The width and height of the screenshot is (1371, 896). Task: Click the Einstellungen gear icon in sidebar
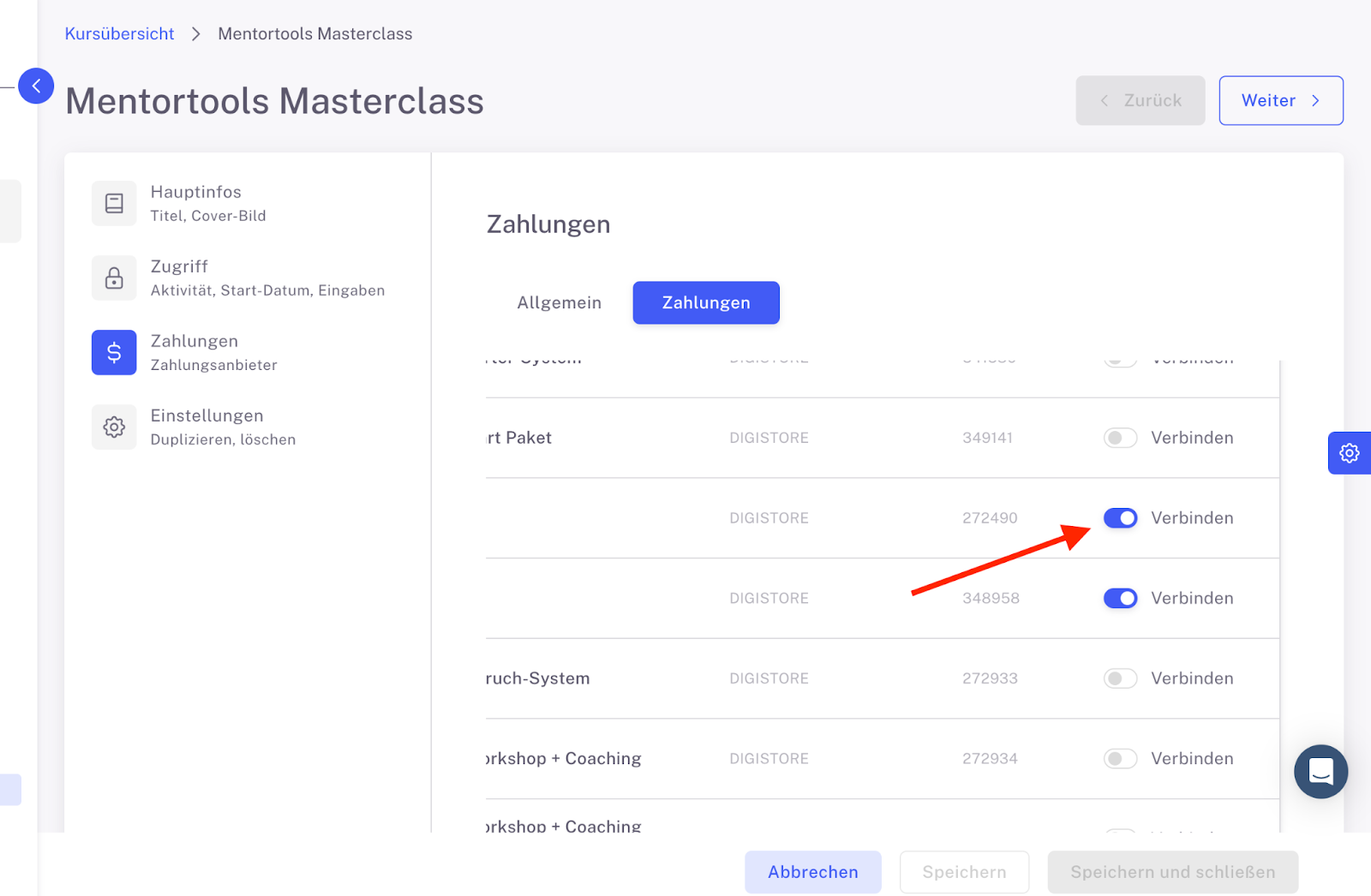[x=114, y=427]
